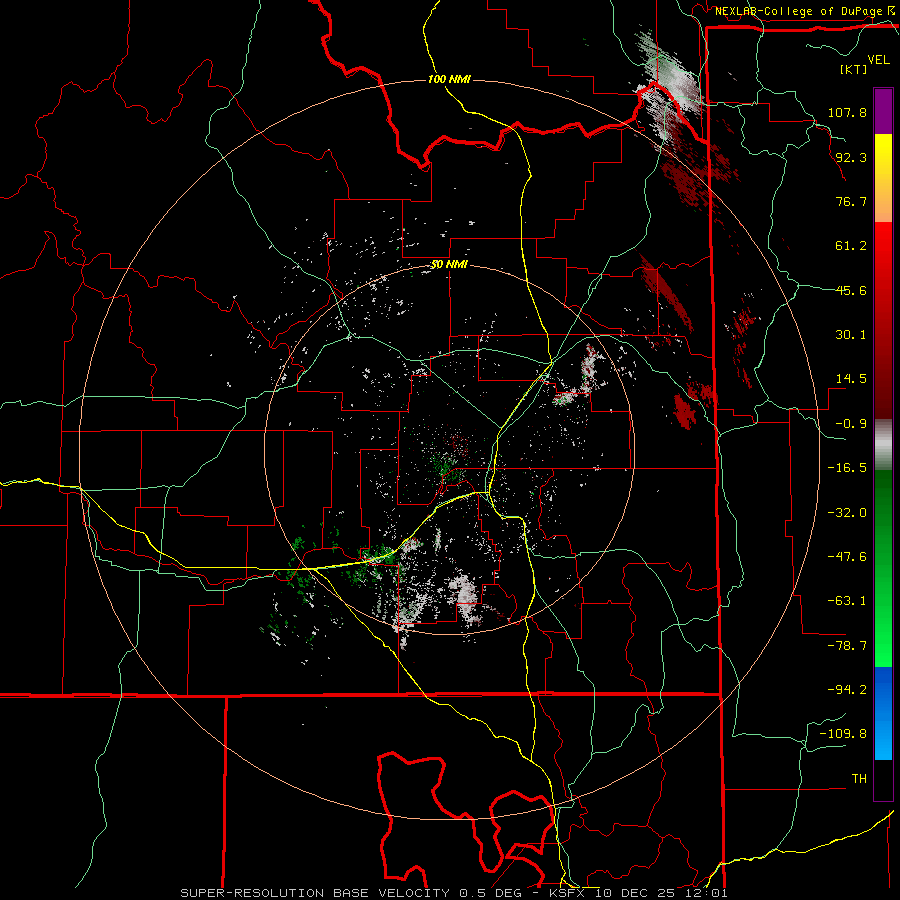
Task: Click the TH legend label
Action: tap(859, 779)
